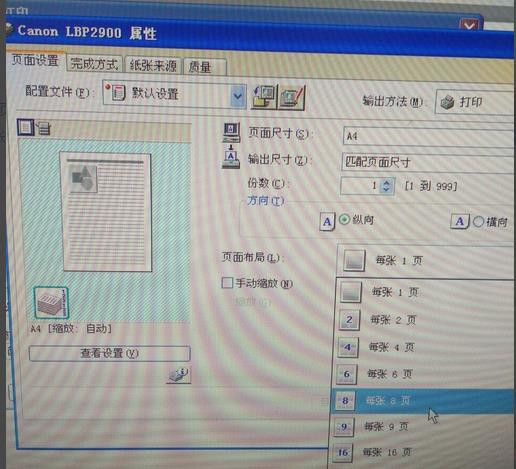Expand the 配置文件 dropdown arrow
This screenshot has width=516, height=469.
[238, 96]
